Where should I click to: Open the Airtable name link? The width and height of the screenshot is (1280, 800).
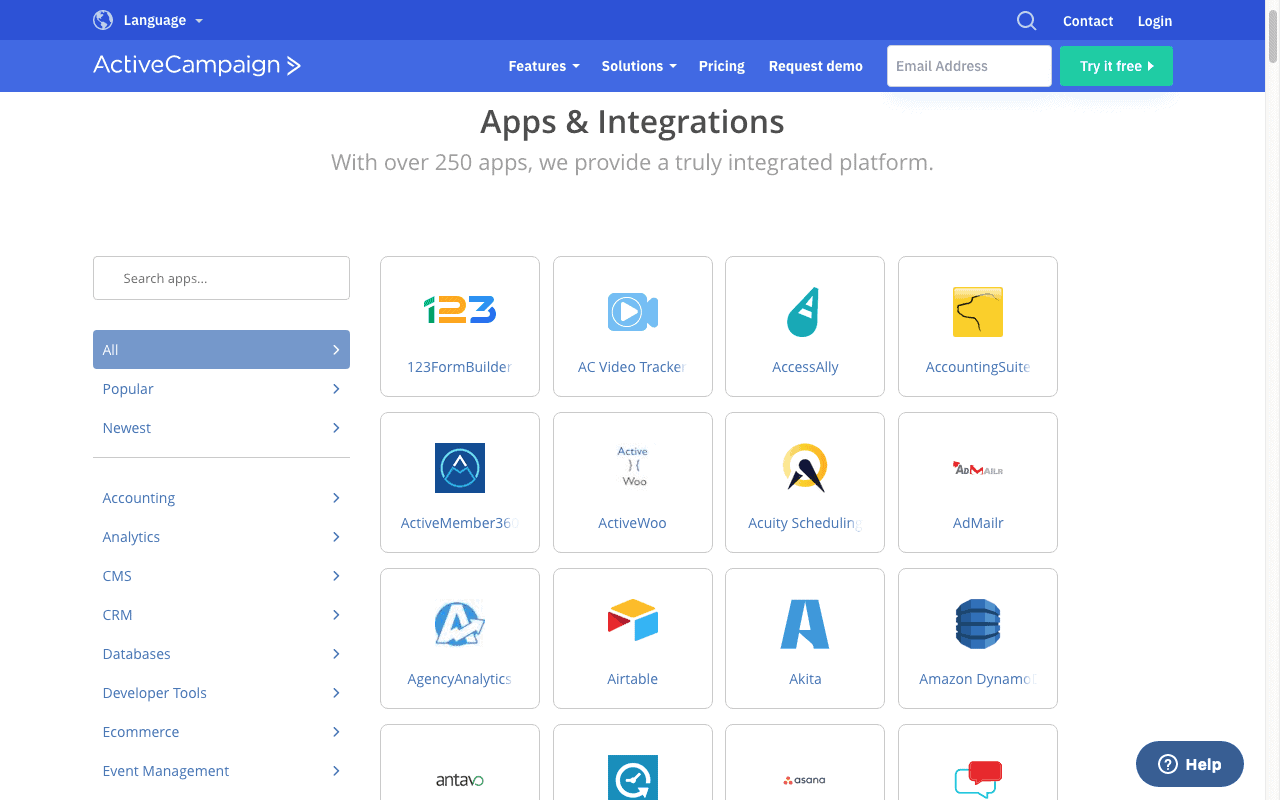[633, 679]
